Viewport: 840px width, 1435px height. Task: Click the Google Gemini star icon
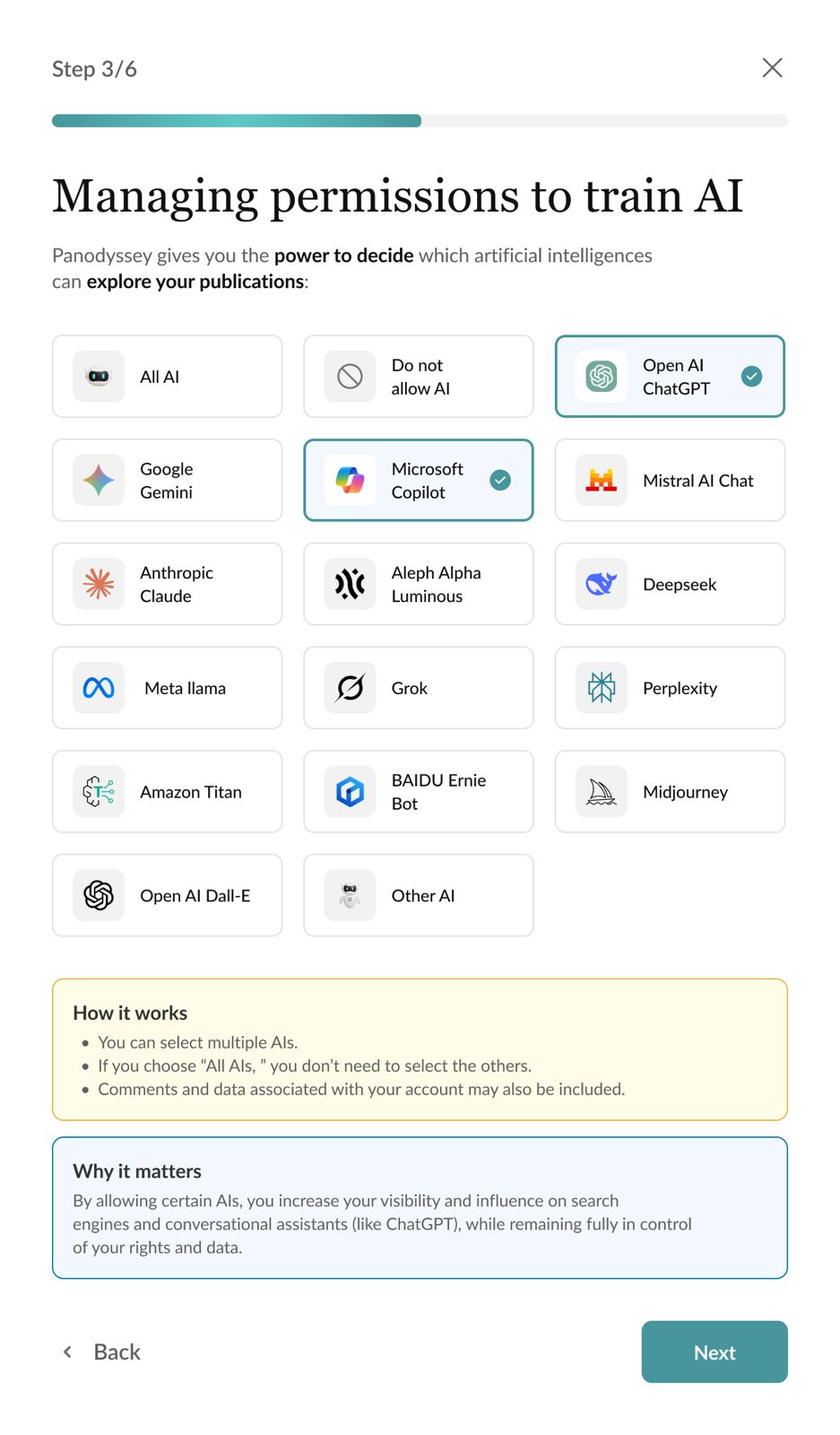(99, 481)
